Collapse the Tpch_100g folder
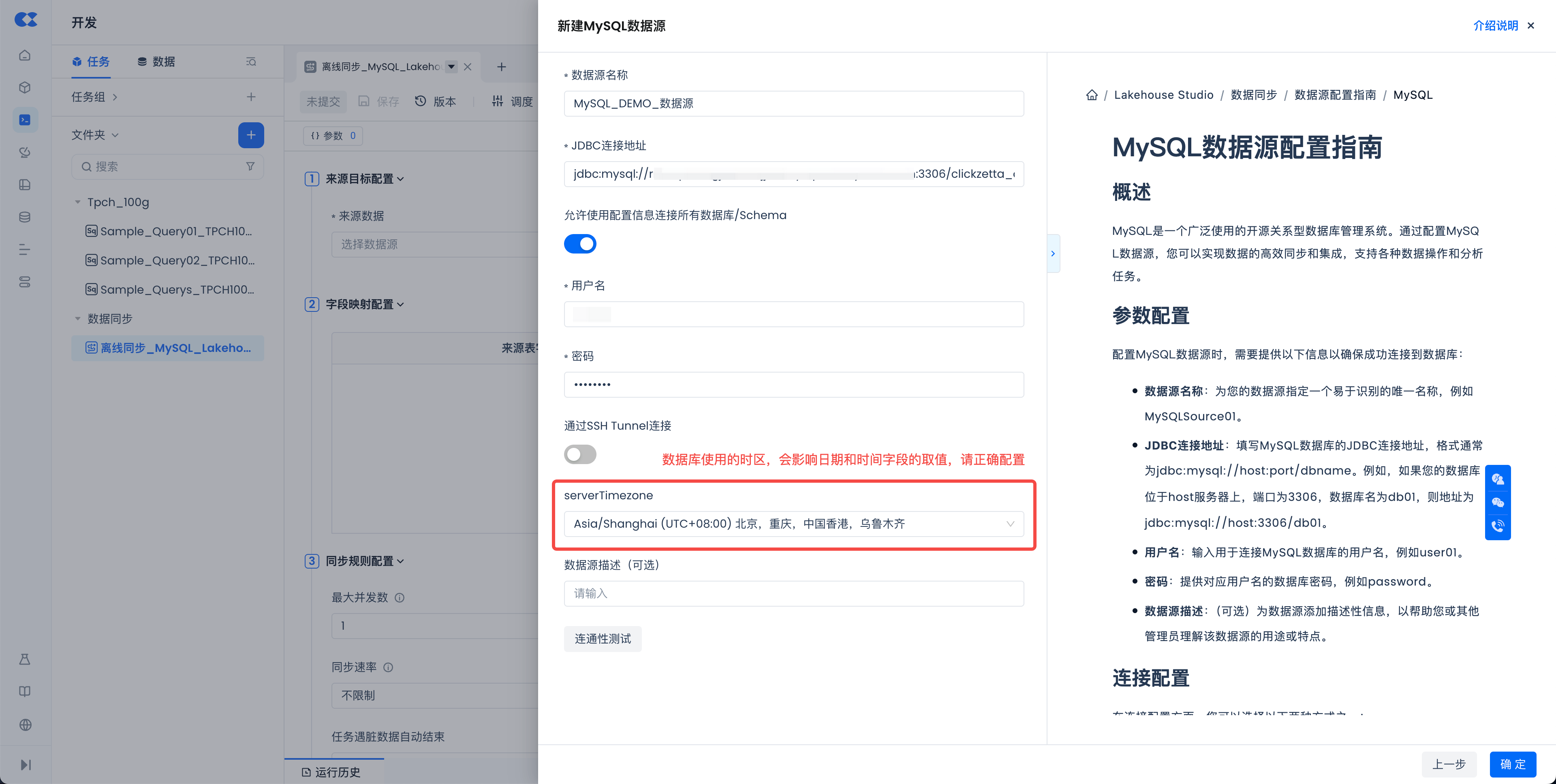 [77, 202]
